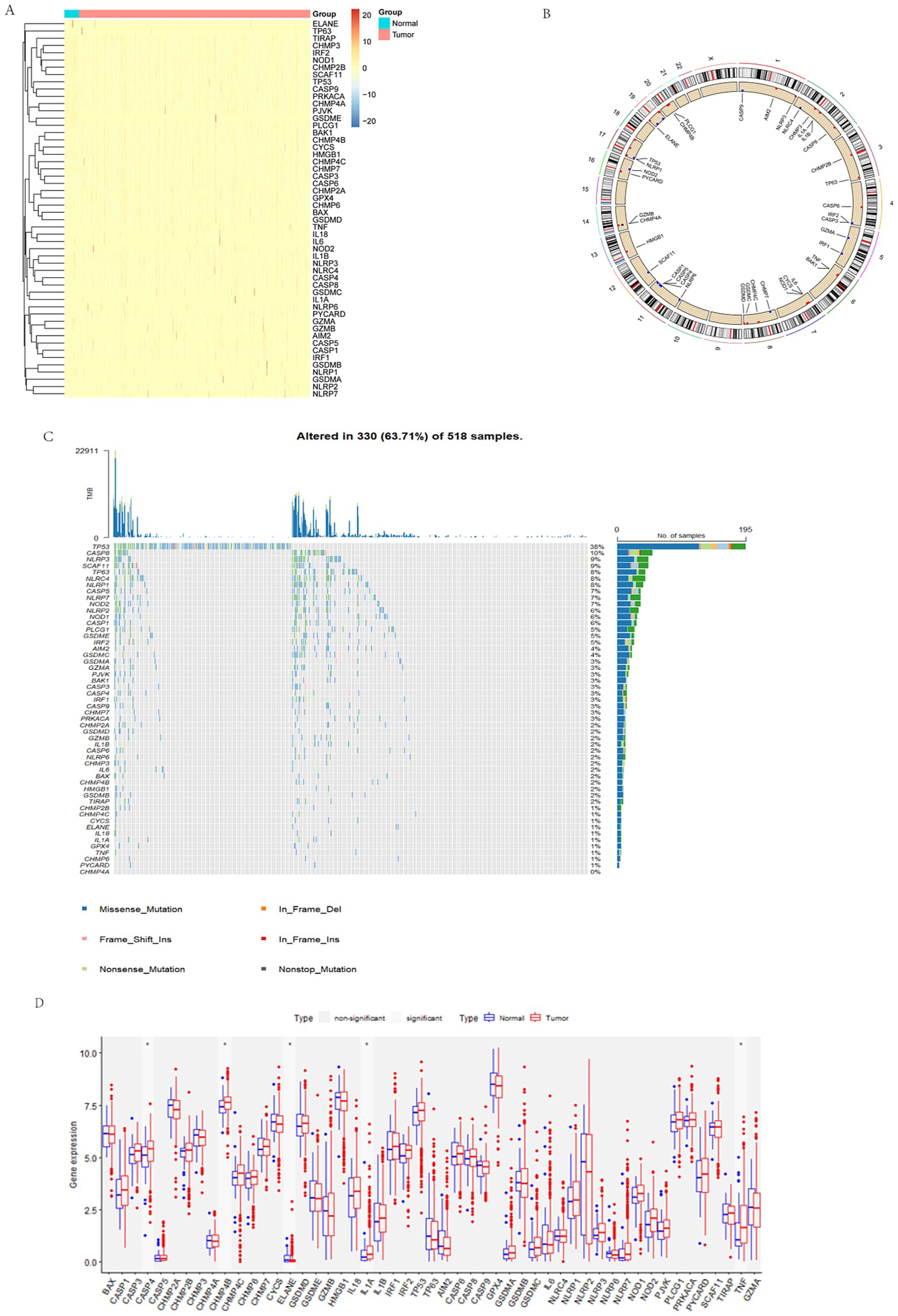Click ELANE gene label in panel A heatmap

[325, 24]
